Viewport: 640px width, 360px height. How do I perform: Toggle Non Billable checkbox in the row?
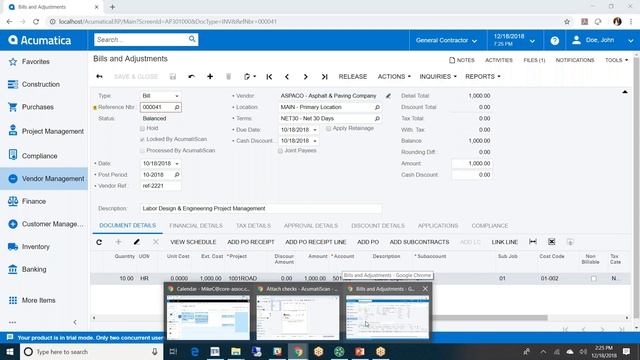593,278
